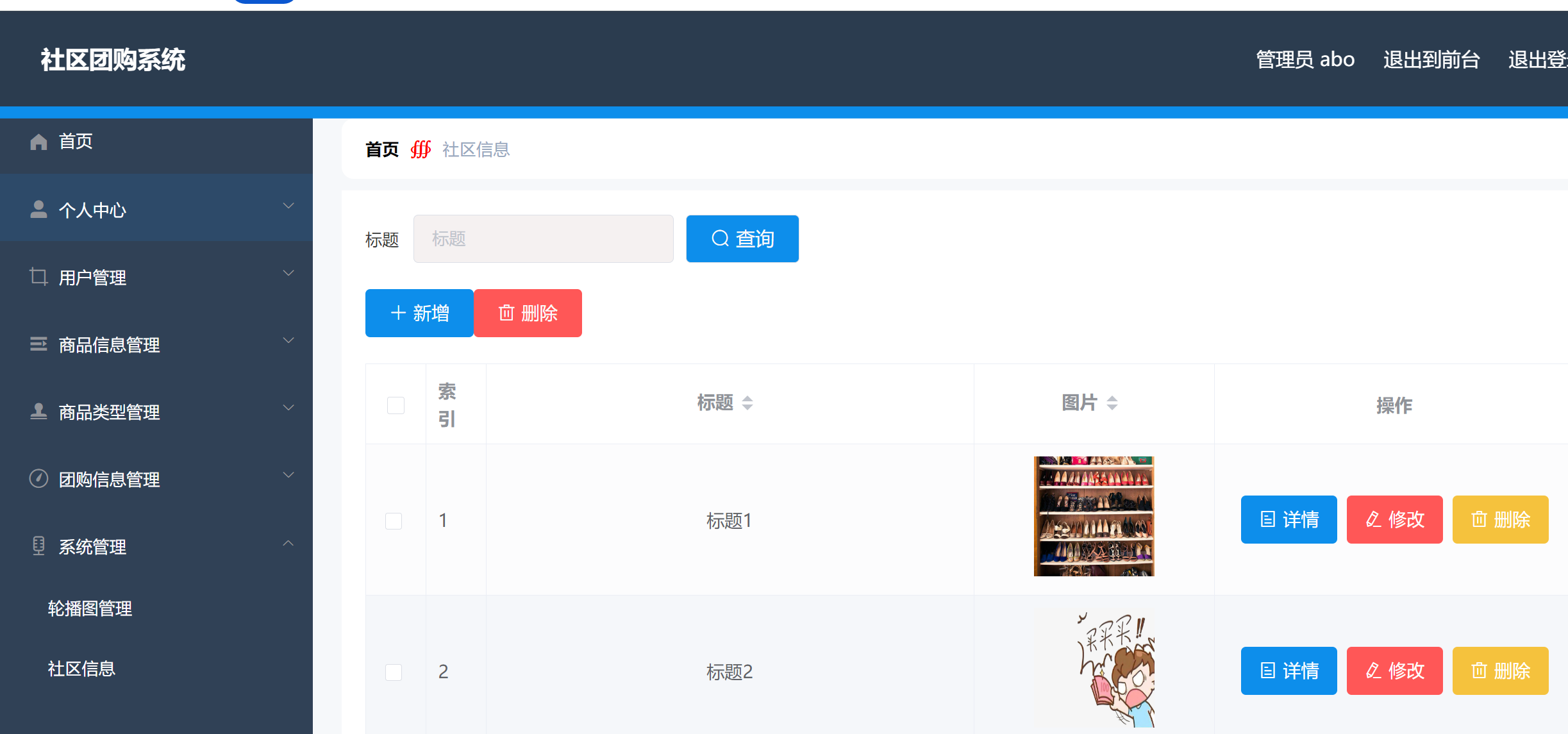
Task: Open the 轮播图管理 menu item
Action: coord(90,609)
